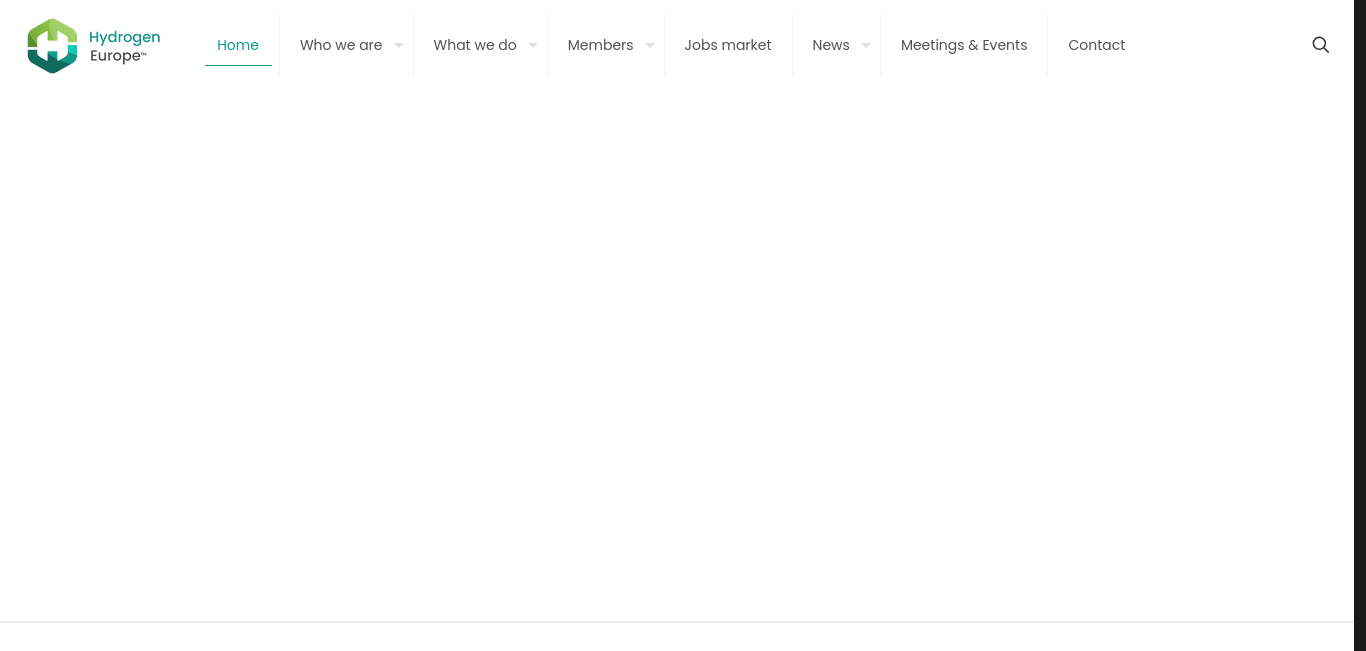Visit the Jobs market page
This screenshot has height=651, width=1366.
728,45
